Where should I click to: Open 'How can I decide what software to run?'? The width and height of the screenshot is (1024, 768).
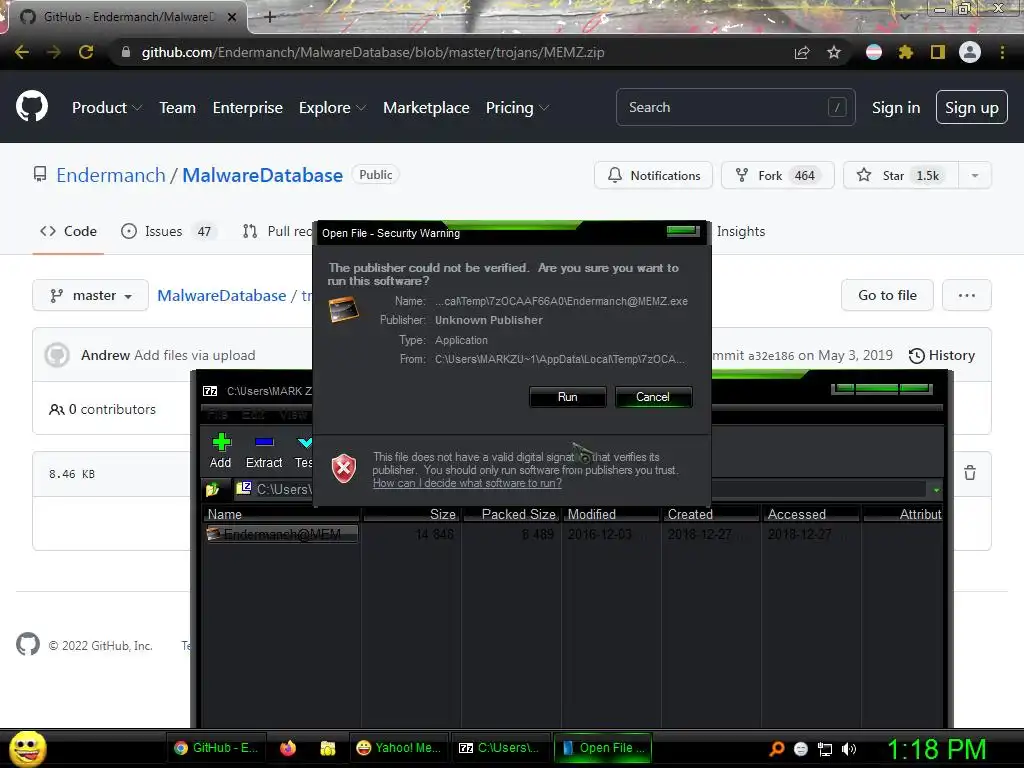(x=467, y=483)
